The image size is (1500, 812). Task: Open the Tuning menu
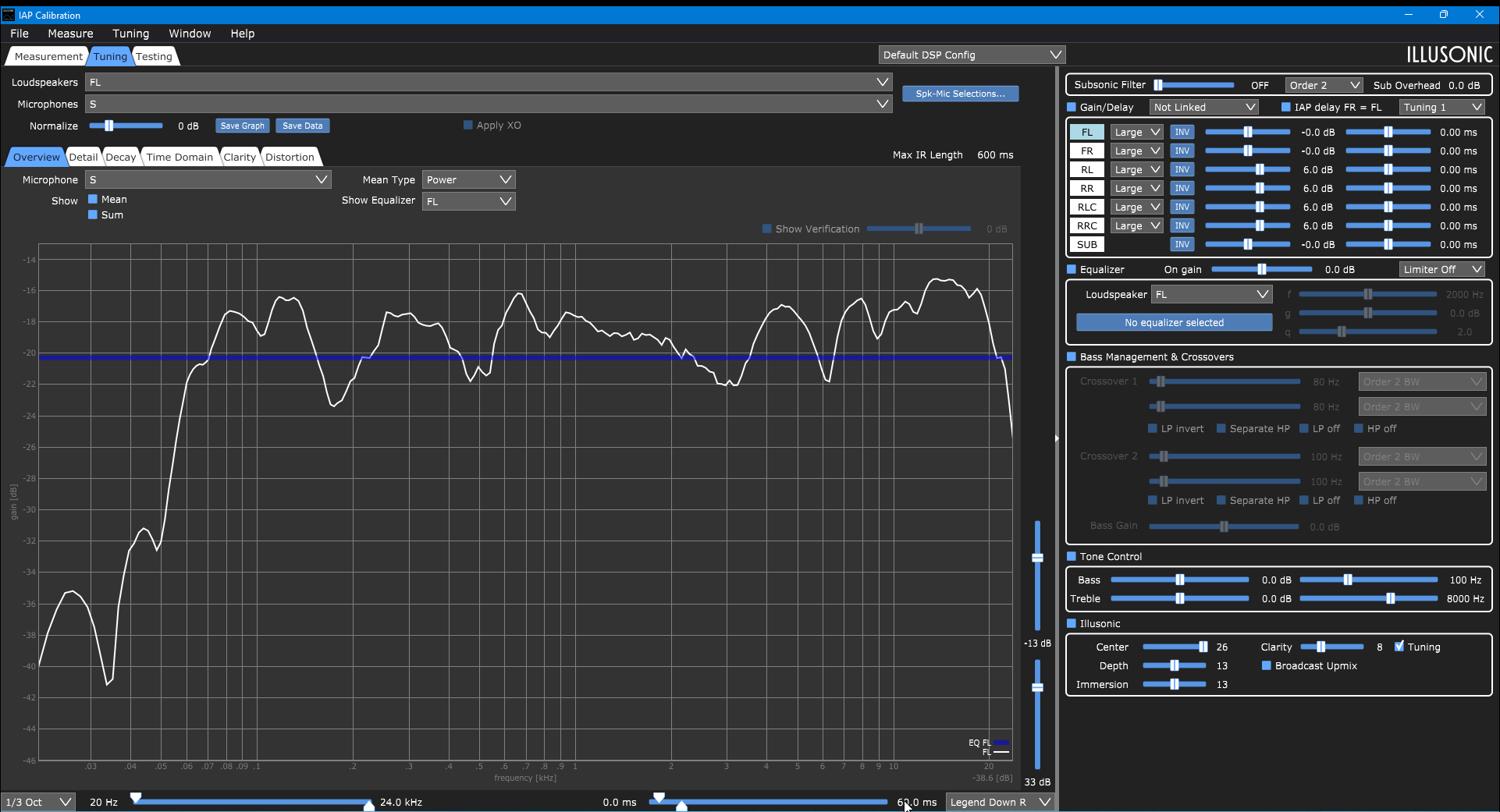[130, 34]
